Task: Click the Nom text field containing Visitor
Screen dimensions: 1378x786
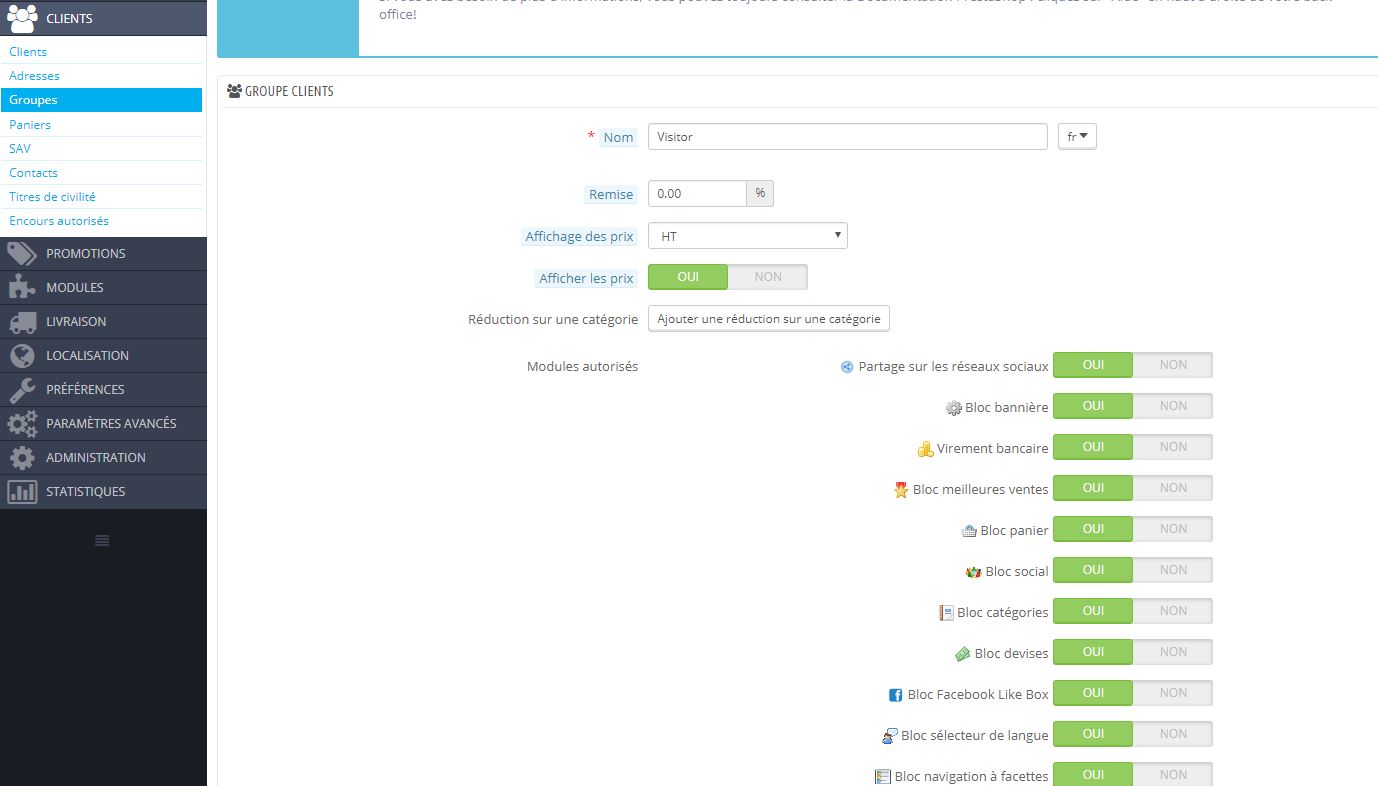Action: click(x=848, y=136)
